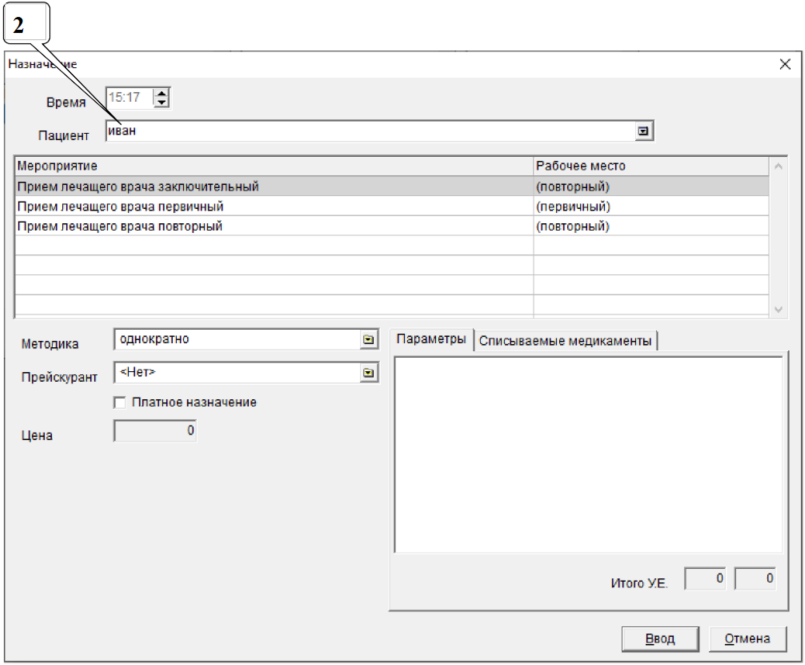Click the Цена value field
805x665 pixels.
tap(155, 431)
